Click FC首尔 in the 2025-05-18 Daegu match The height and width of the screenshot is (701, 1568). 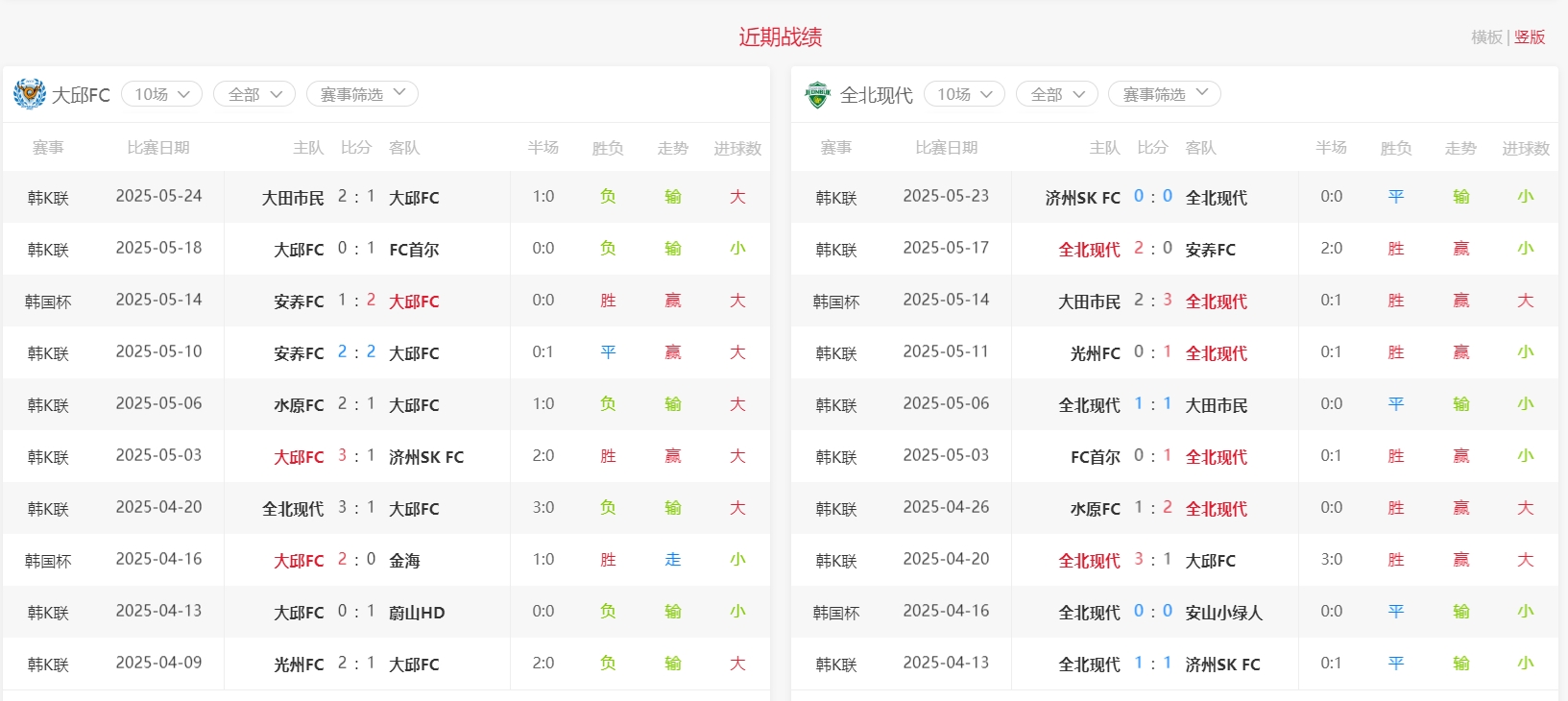[414, 250]
